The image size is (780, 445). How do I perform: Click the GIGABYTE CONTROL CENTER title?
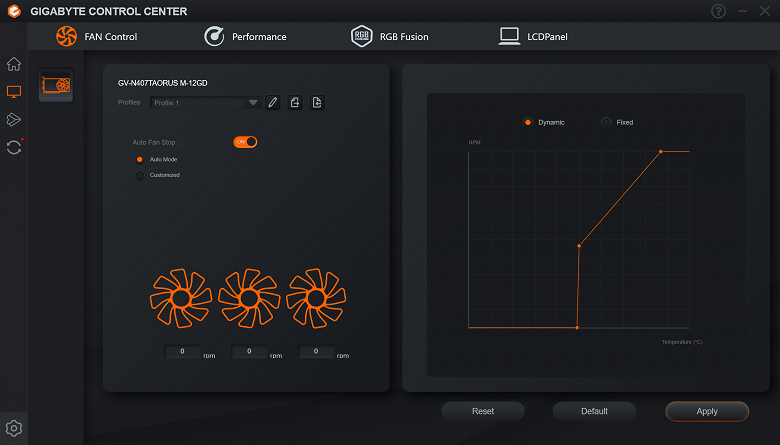click(x=109, y=11)
